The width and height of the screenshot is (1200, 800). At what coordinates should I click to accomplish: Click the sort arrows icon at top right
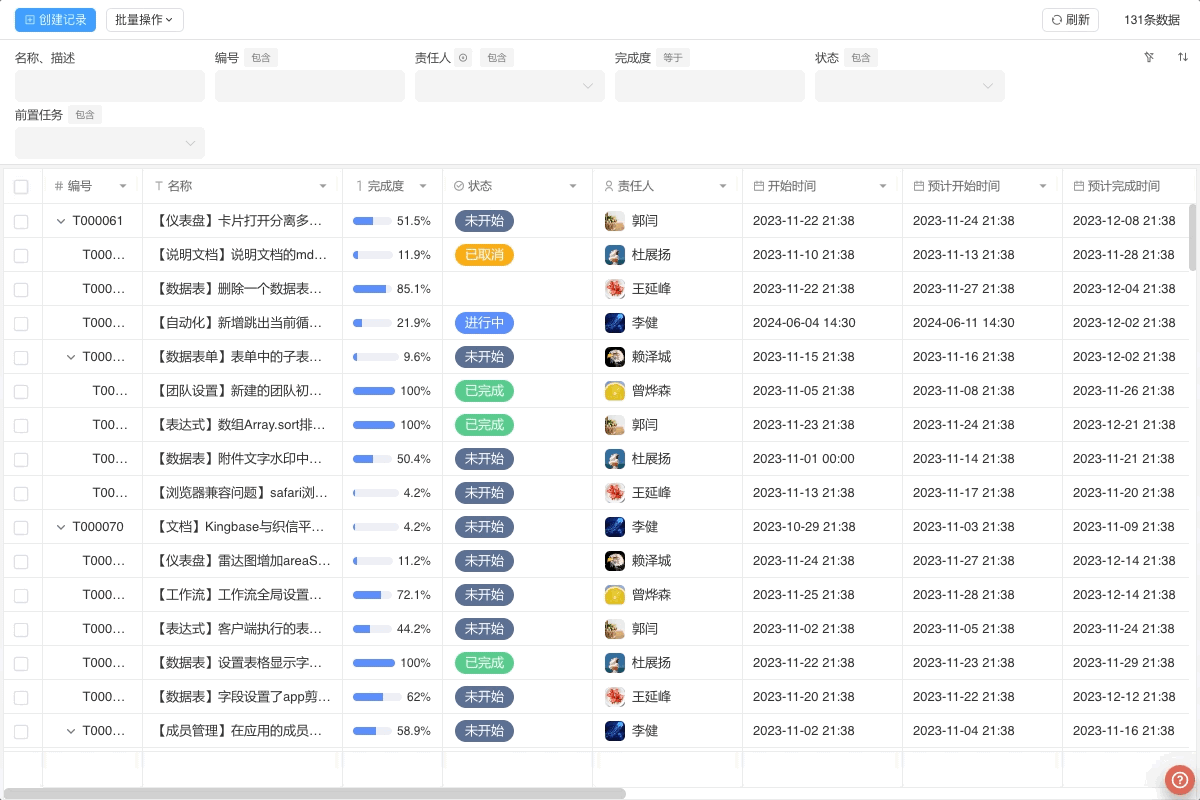[x=1182, y=57]
